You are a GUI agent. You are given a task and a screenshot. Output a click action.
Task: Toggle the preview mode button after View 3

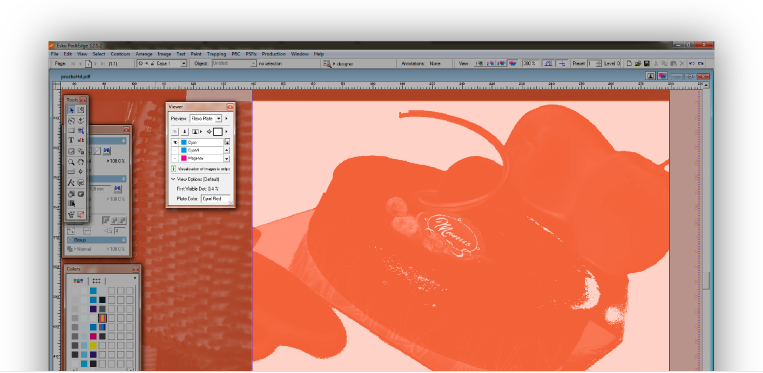[x=513, y=63]
